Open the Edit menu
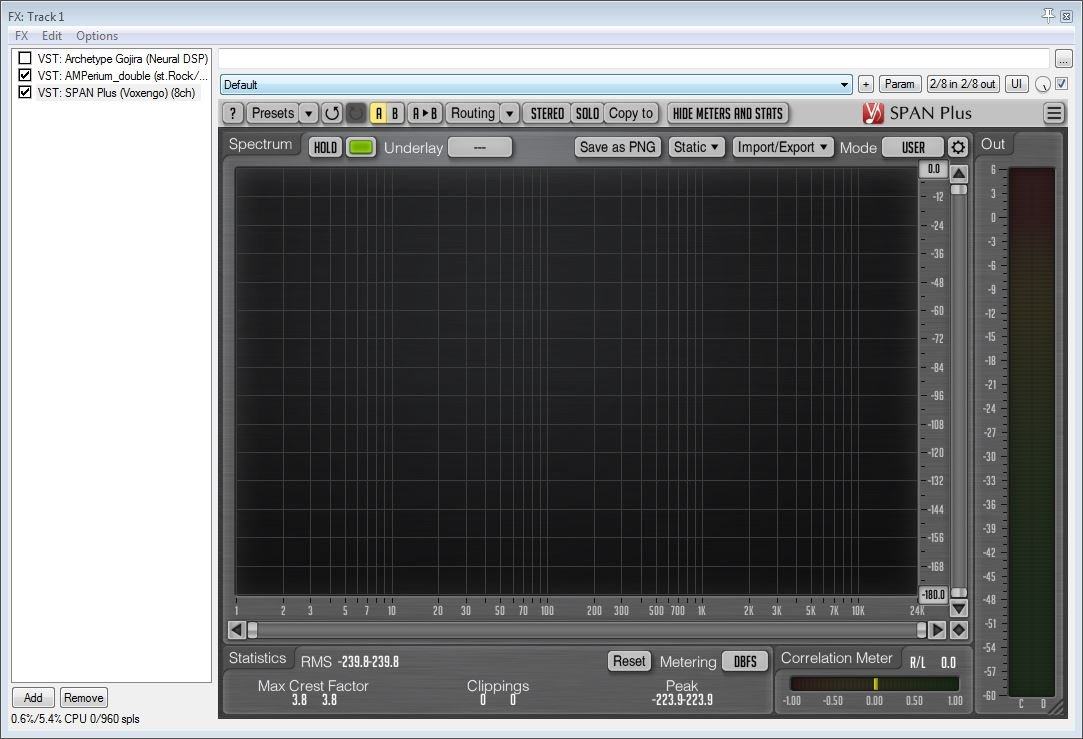1083x739 pixels. tap(52, 36)
